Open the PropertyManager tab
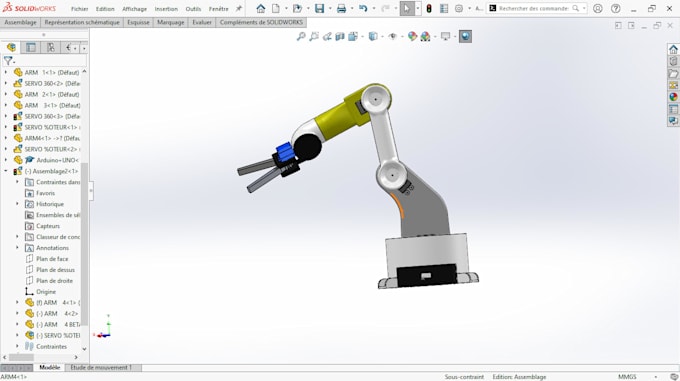 31,47
